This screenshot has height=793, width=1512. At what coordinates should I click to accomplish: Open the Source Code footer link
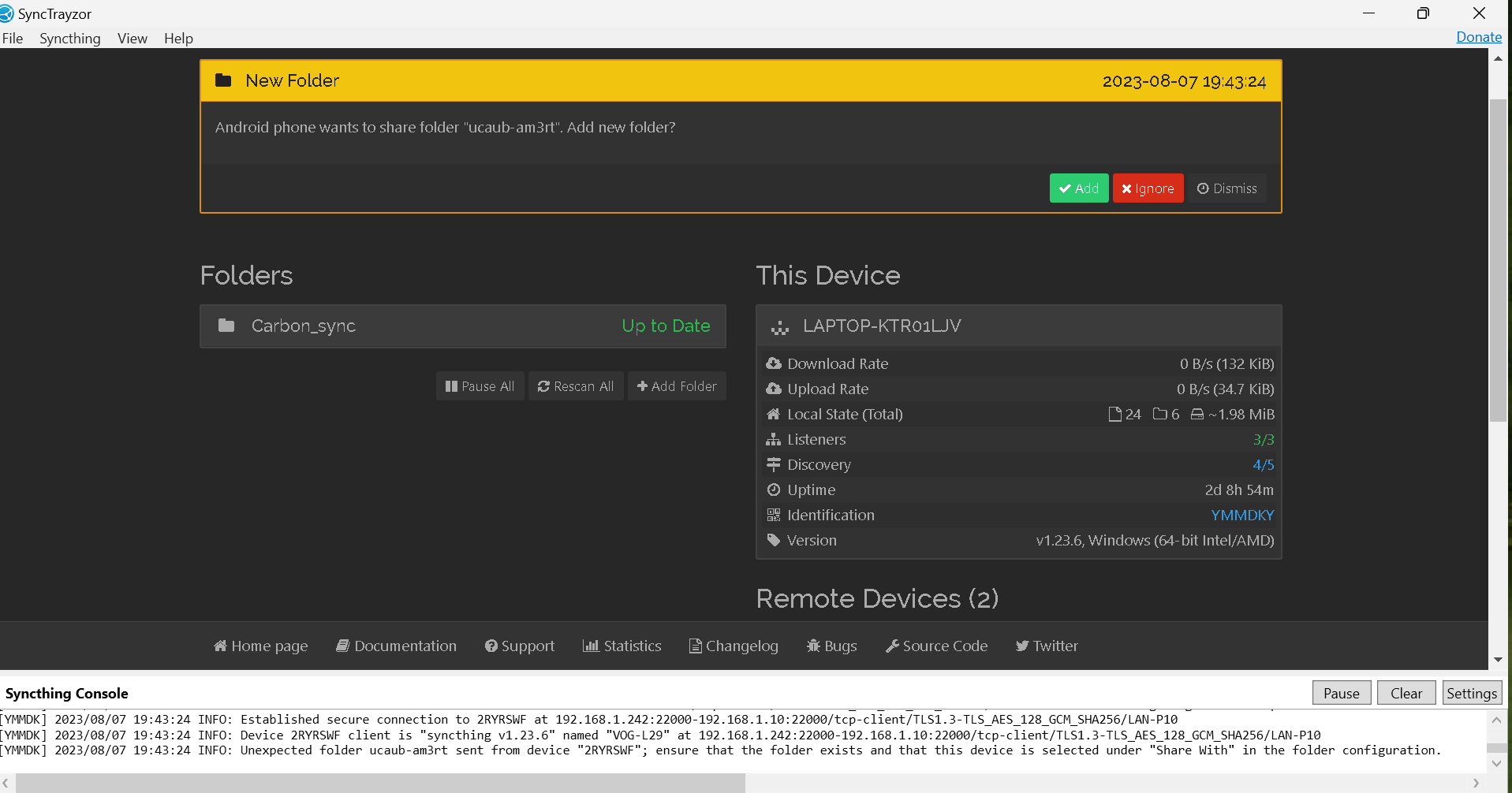click(x=936, y=646)
